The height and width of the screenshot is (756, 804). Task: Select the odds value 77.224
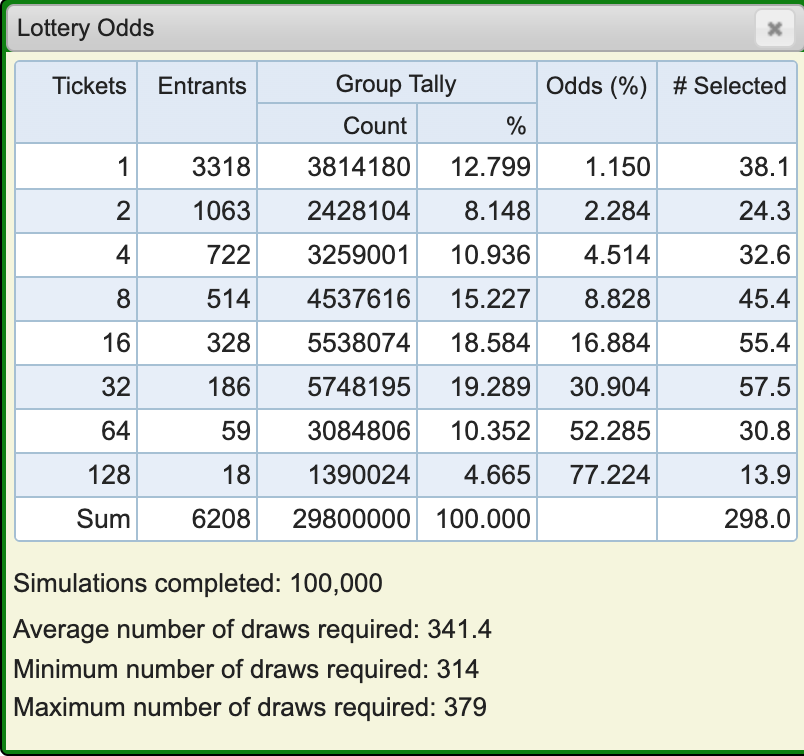pos(610,475)
